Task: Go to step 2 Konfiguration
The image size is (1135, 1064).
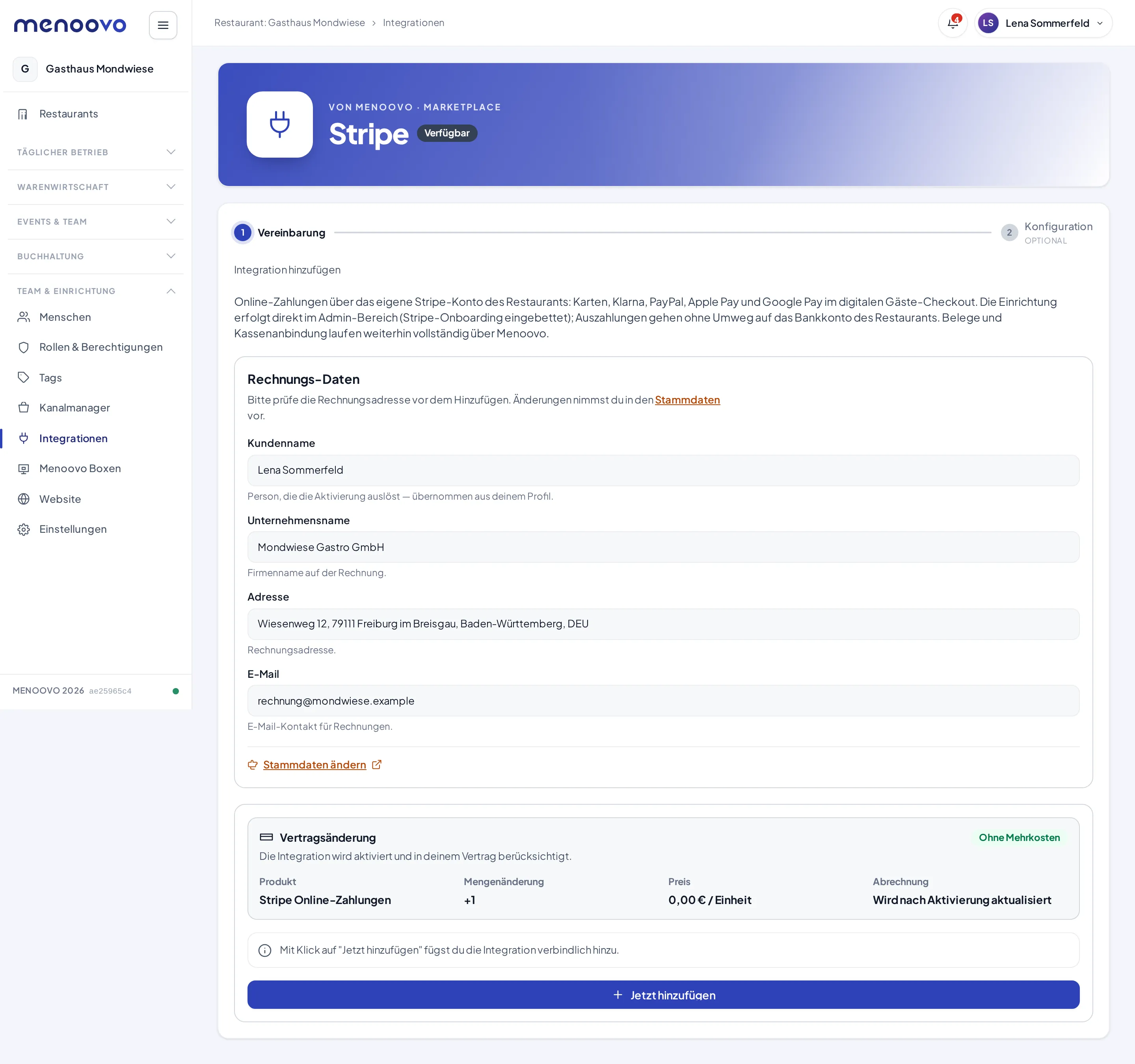Action: (x=1046, y=233)
